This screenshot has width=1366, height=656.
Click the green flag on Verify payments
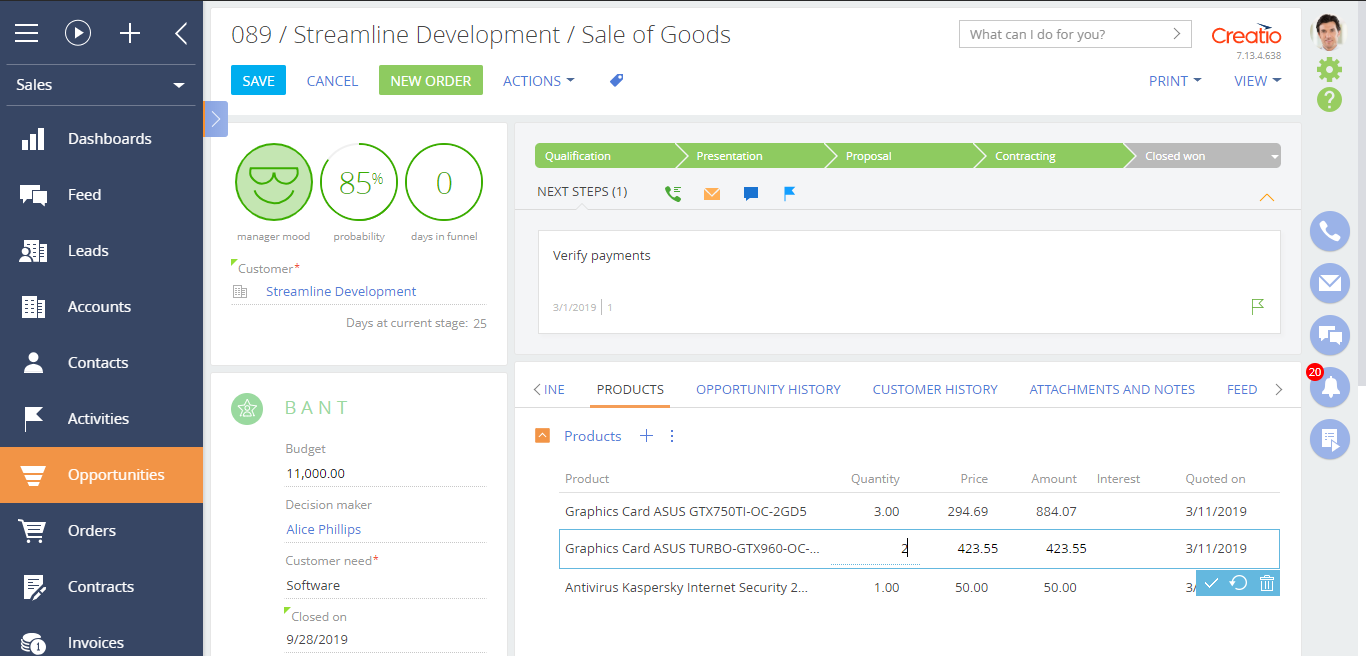(1258, 306)
